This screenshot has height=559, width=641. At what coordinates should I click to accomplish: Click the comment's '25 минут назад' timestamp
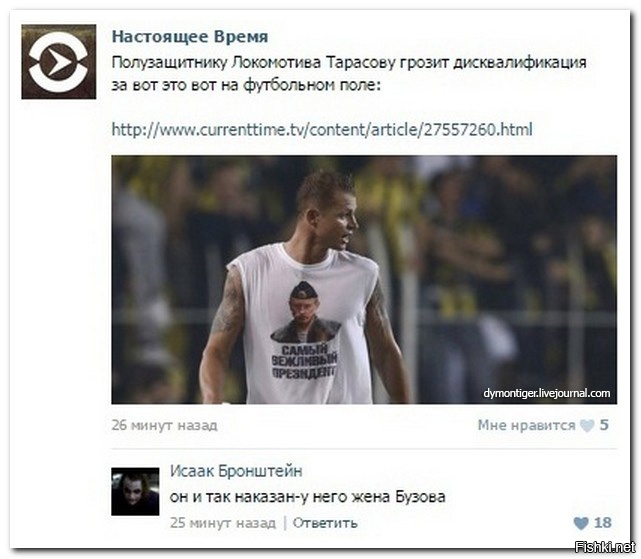point(223,523)
